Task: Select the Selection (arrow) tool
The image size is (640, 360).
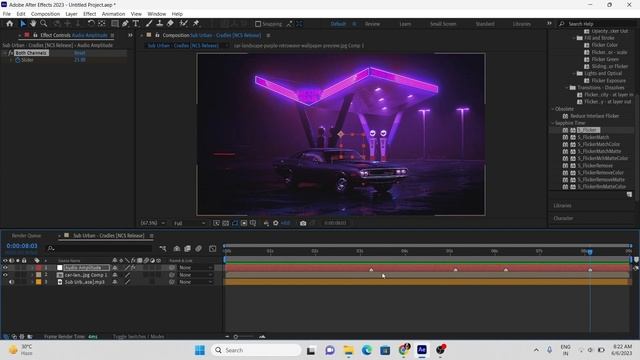Action: pos(23,24)
